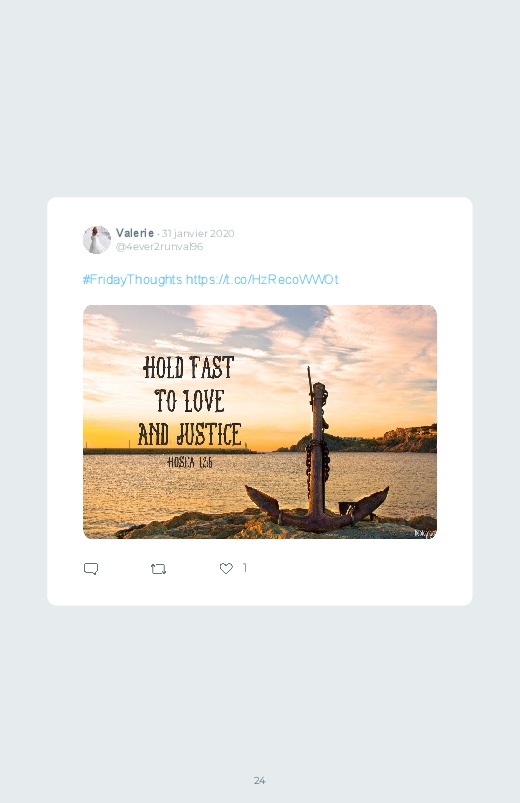This screenshot has width=520, height=803.
Task: Click the AND JUSTICE line in image
Action: coord(190,434)
